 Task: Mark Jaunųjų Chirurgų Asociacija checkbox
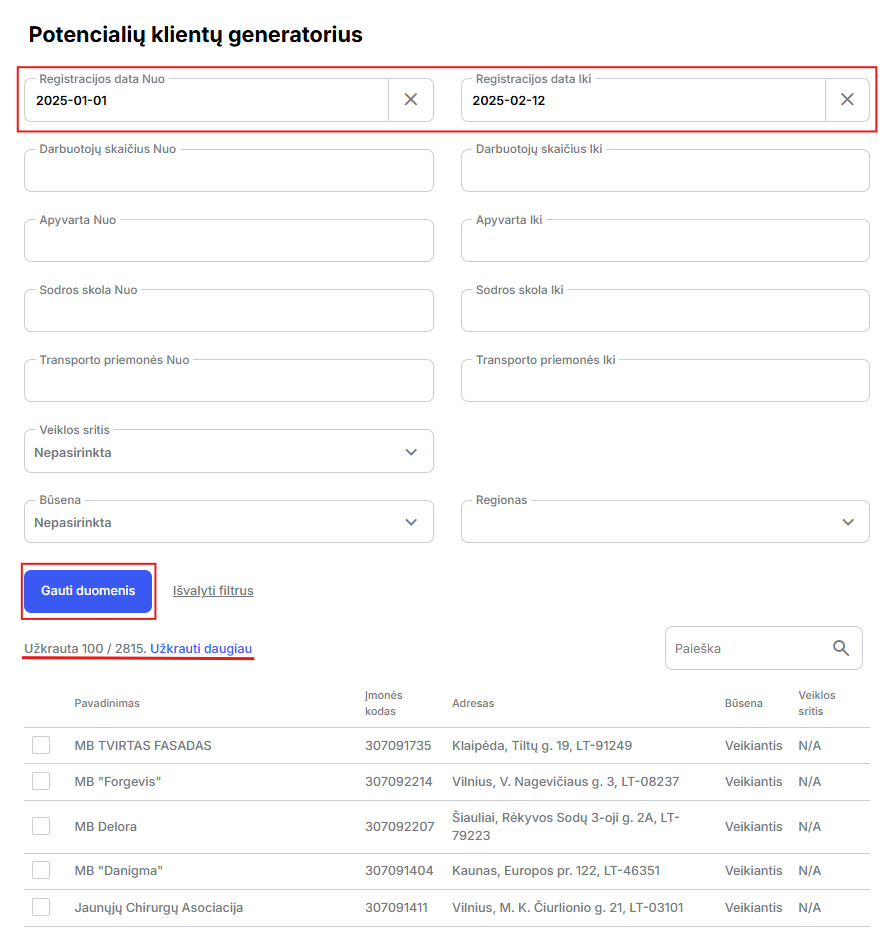tap(41, 907)
